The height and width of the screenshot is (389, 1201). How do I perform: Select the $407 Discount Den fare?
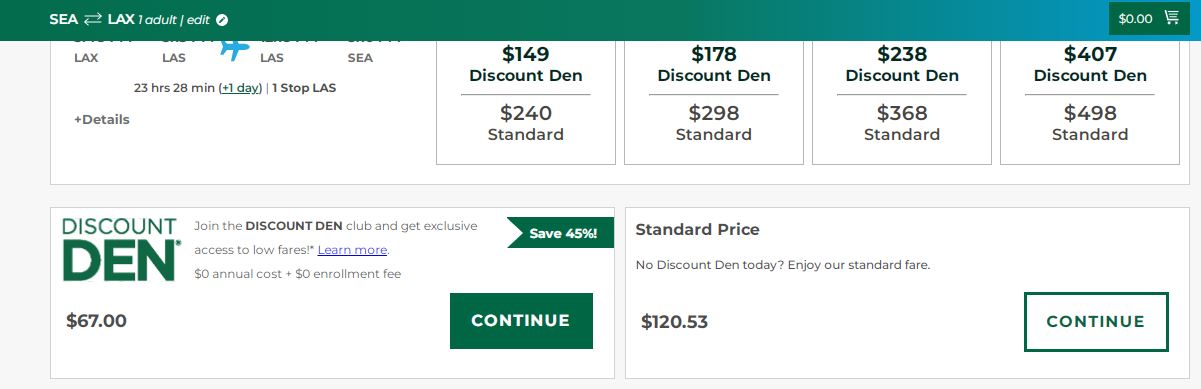pos(1090,64)
